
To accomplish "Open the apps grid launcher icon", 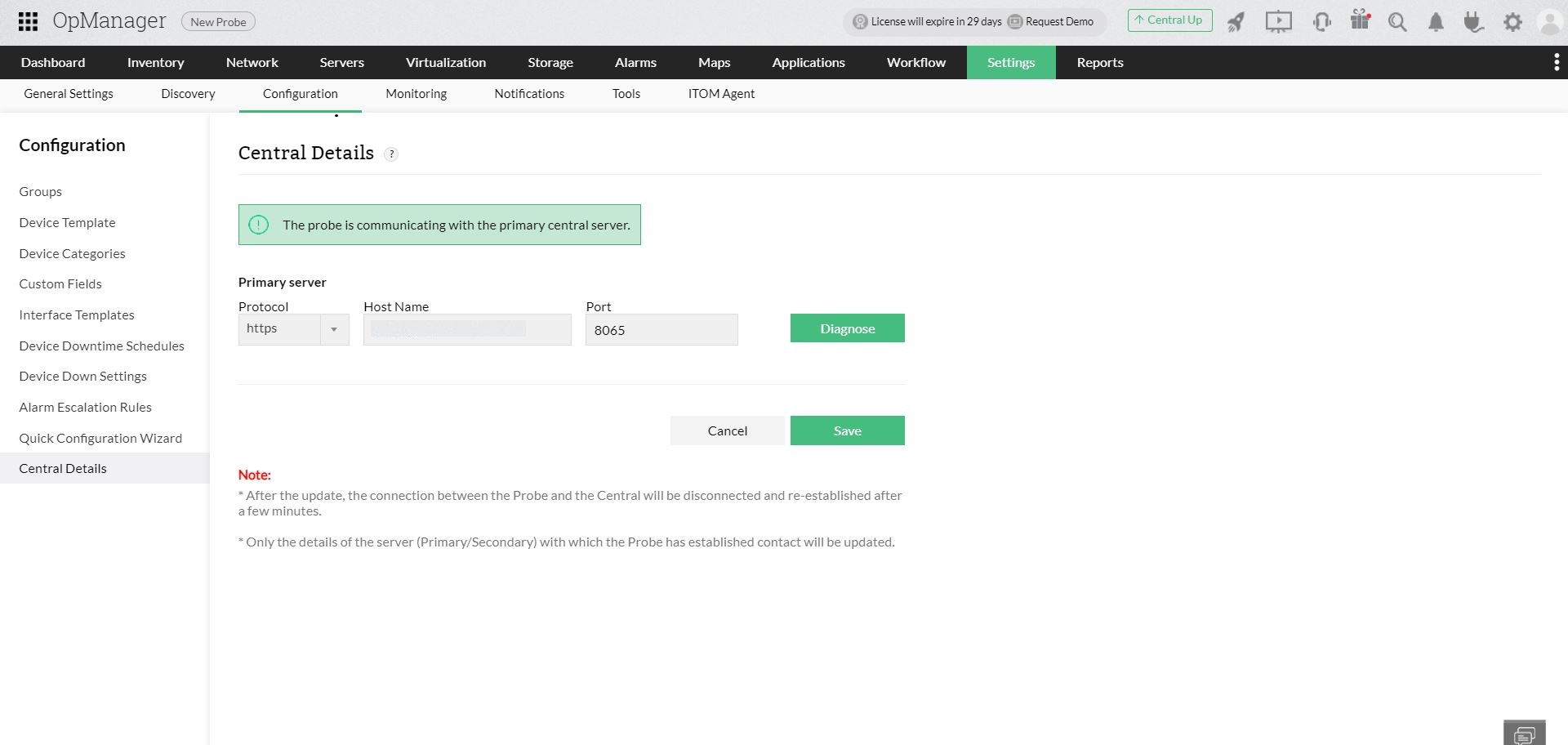I will 28,21.
